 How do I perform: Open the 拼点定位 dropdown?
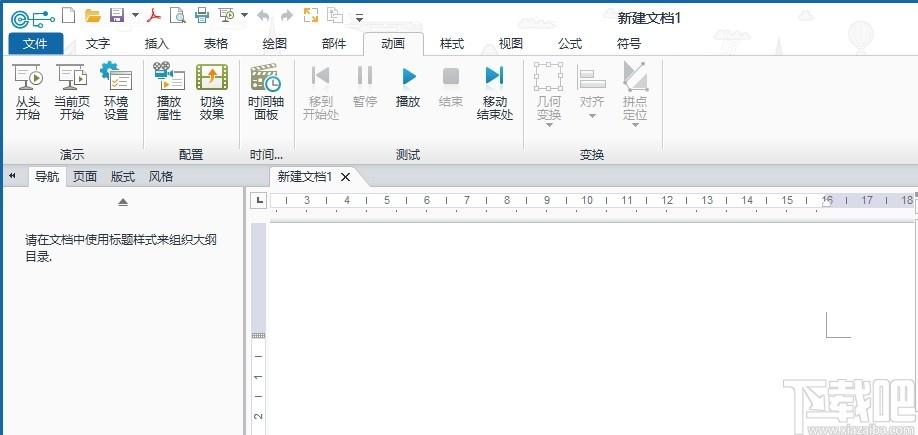[635, 95]
